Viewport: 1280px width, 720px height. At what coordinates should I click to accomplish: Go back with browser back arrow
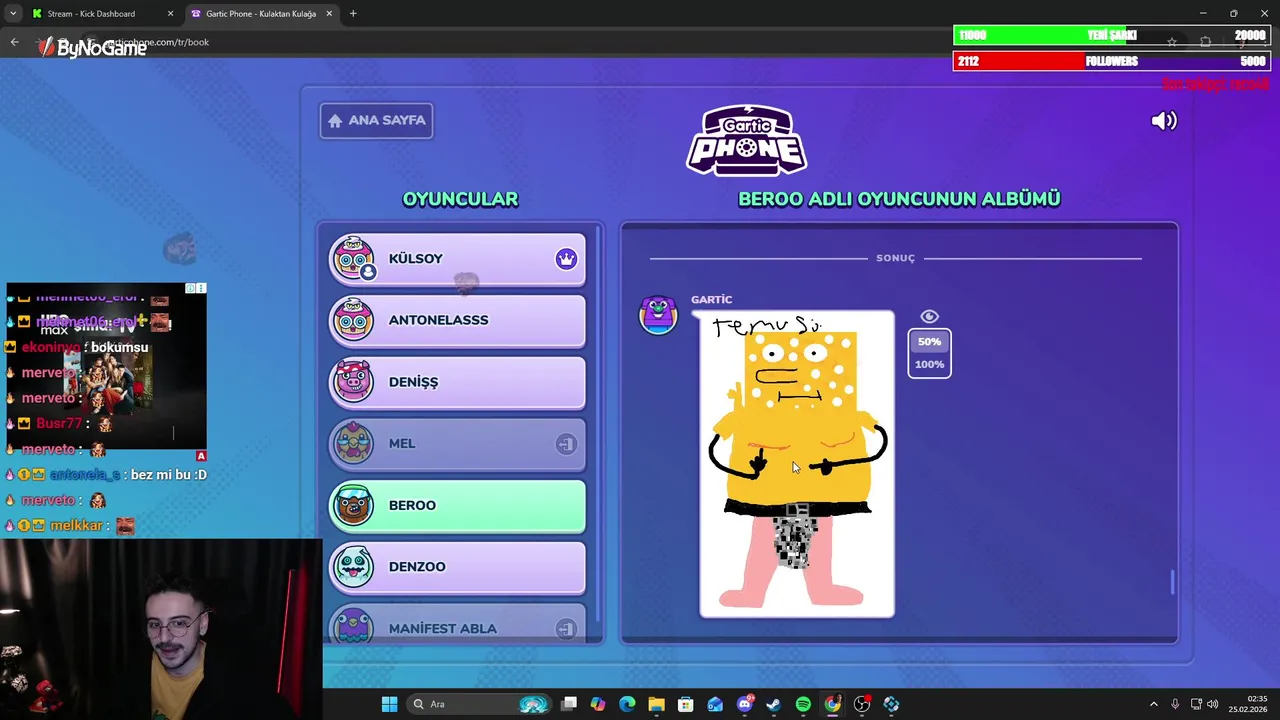[14, 42]
